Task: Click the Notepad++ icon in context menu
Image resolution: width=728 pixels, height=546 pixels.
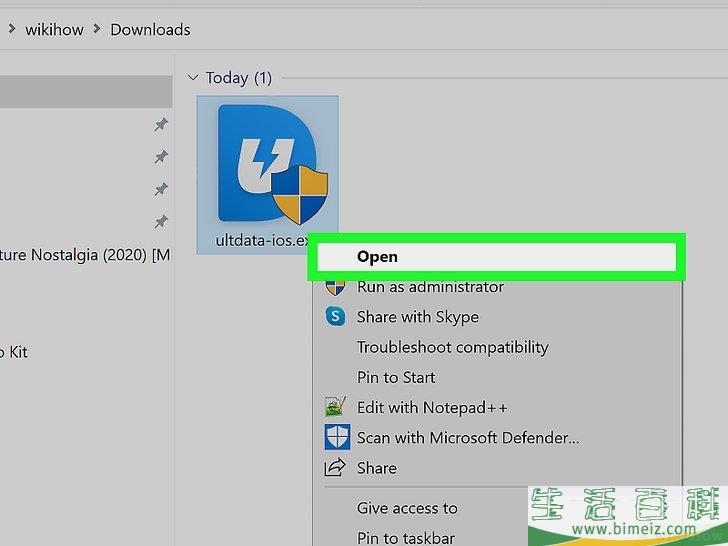Action: pyautogui.click(x=335, y=407)
